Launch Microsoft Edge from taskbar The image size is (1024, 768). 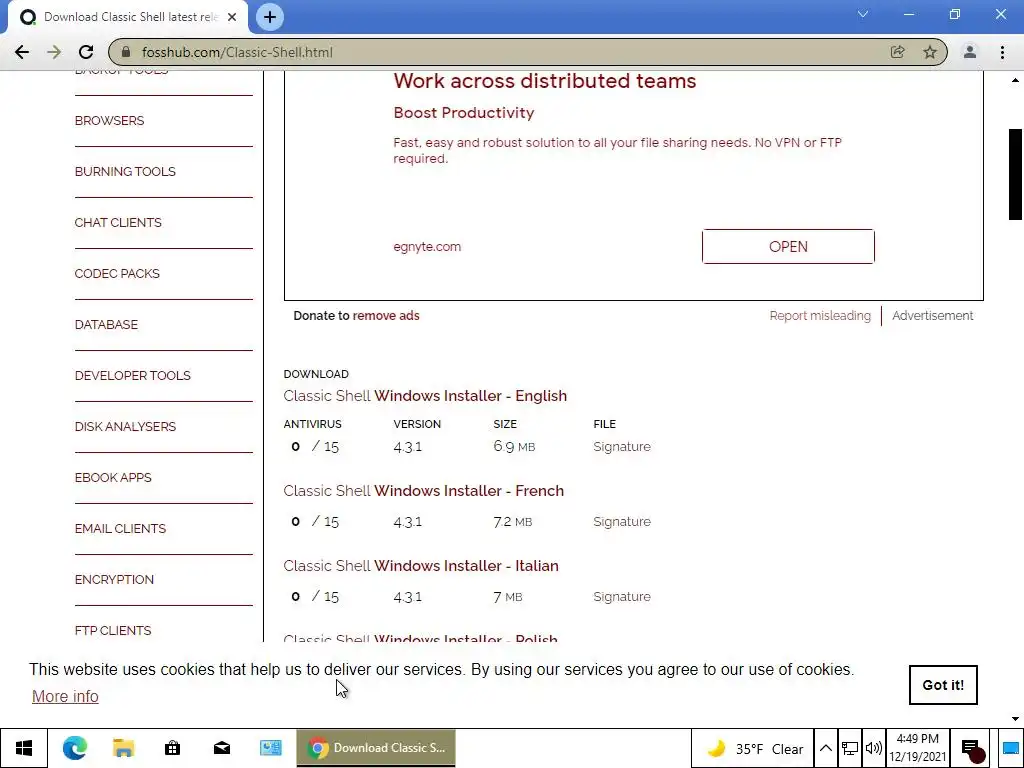[74, 748]
